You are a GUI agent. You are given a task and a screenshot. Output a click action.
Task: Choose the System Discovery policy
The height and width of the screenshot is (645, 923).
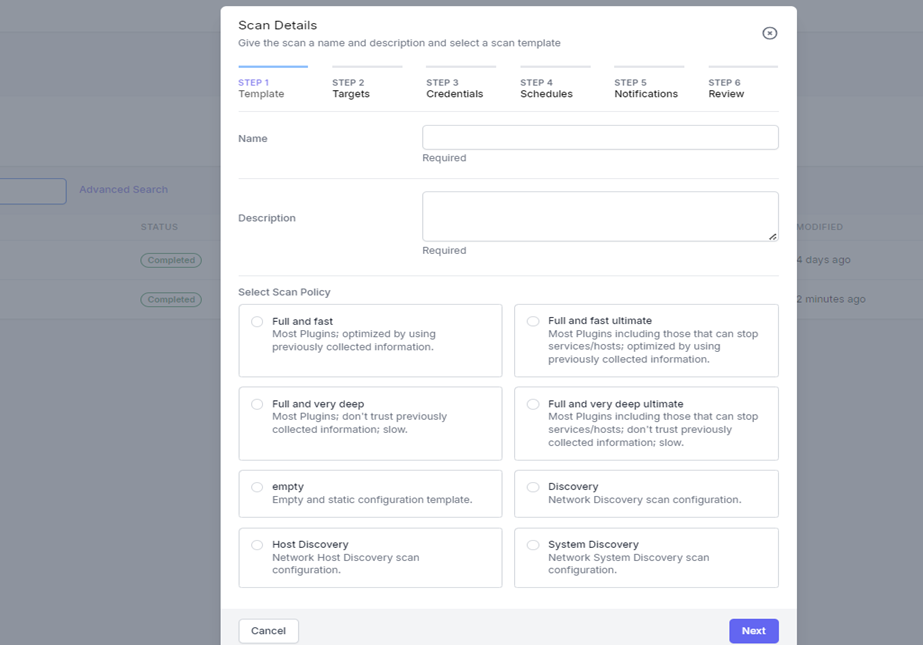533,545
